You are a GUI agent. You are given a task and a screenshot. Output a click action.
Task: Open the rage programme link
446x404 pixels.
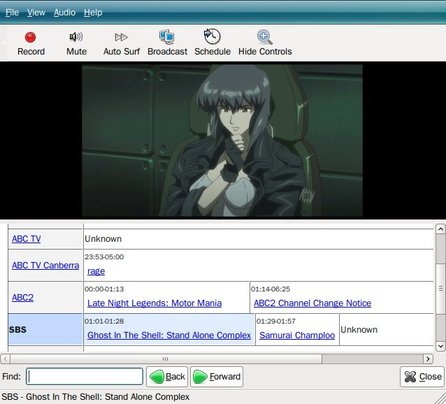[96, 271]
